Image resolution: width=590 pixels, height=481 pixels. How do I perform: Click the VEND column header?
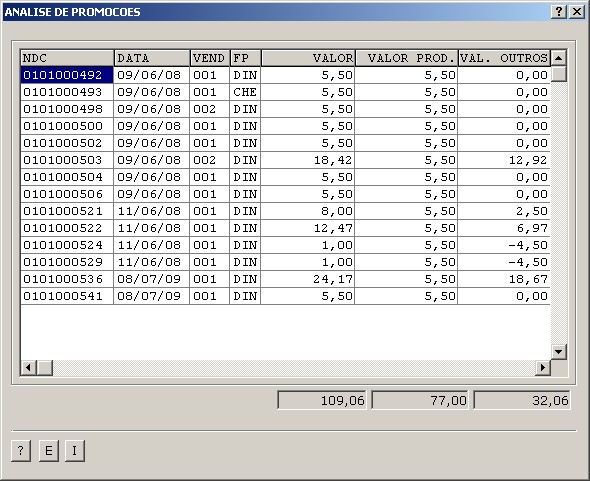pos(210,58)
